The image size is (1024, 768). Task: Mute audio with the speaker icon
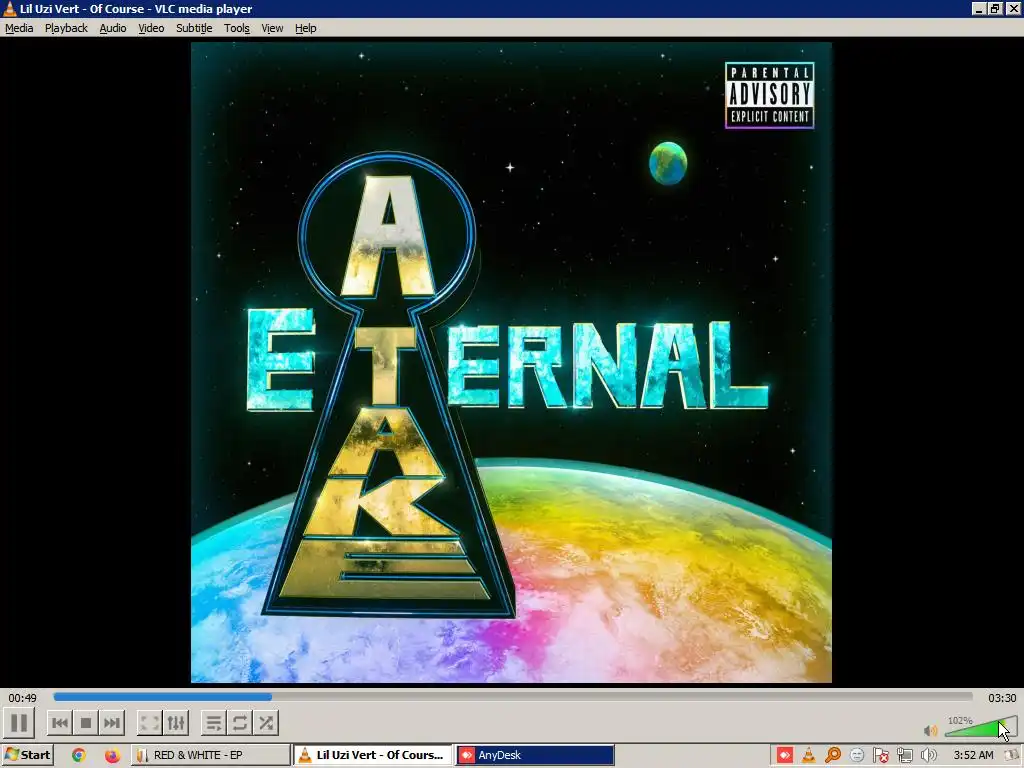[931, 730]
